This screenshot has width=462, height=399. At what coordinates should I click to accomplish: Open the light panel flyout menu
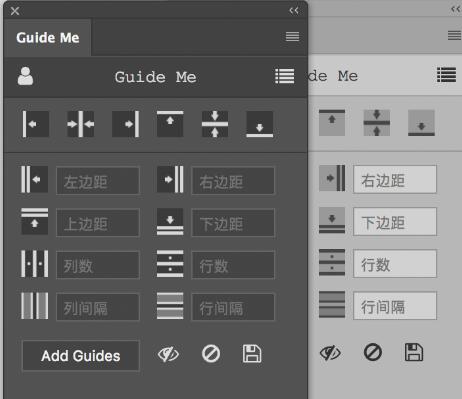[x=454, y=35]
